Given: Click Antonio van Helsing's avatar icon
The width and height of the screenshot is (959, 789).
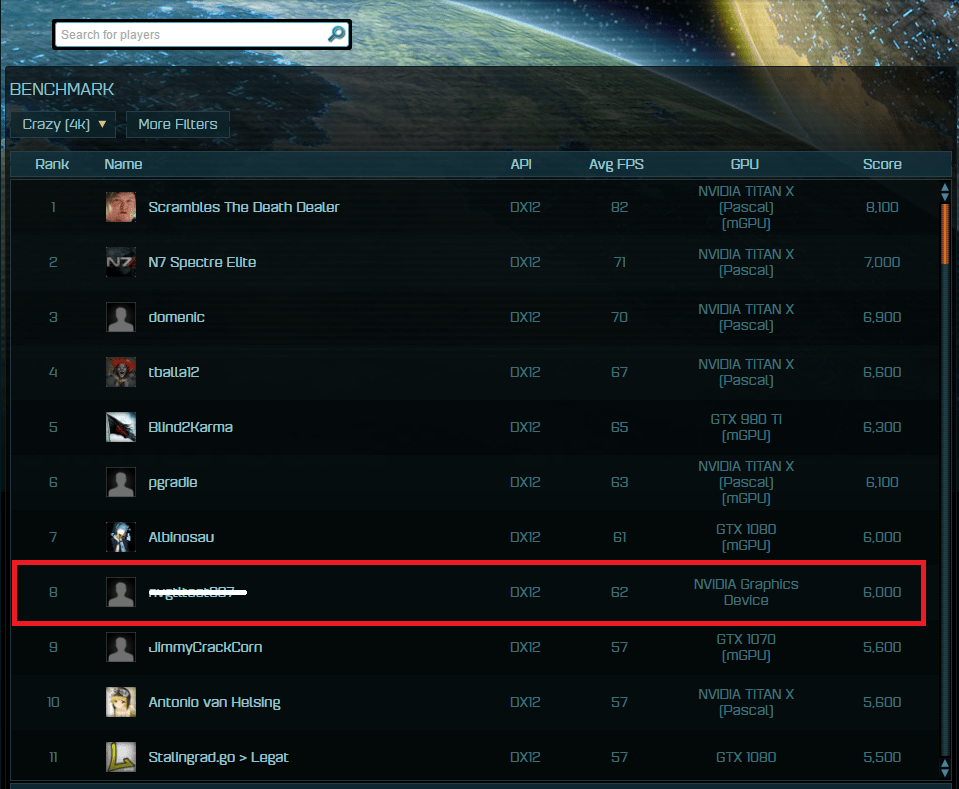Looking at the screenshot, I should tap(120, 702).
